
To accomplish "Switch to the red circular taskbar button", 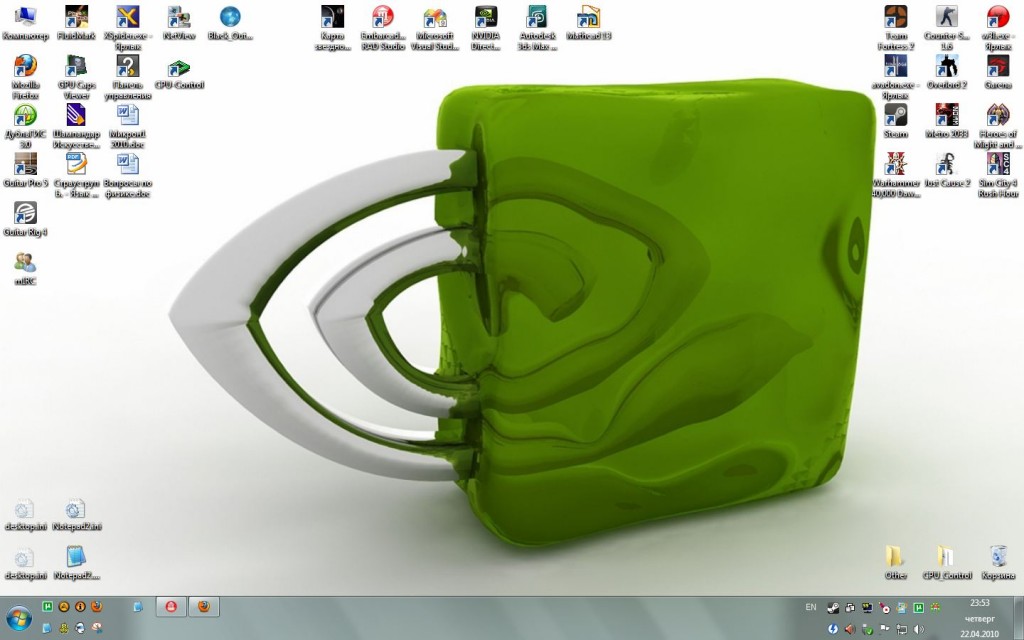I will coord(171,607).
